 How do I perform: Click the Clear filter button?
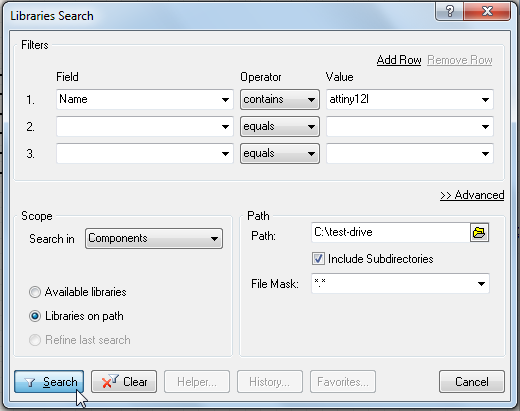pos(124,382)
